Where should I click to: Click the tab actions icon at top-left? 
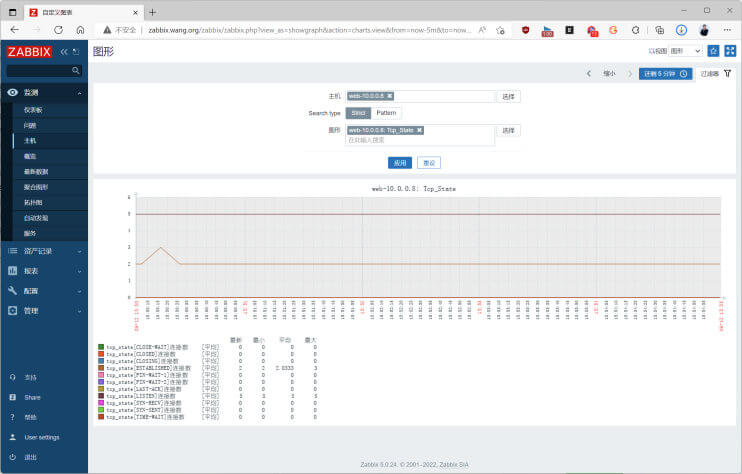(13, 12)
